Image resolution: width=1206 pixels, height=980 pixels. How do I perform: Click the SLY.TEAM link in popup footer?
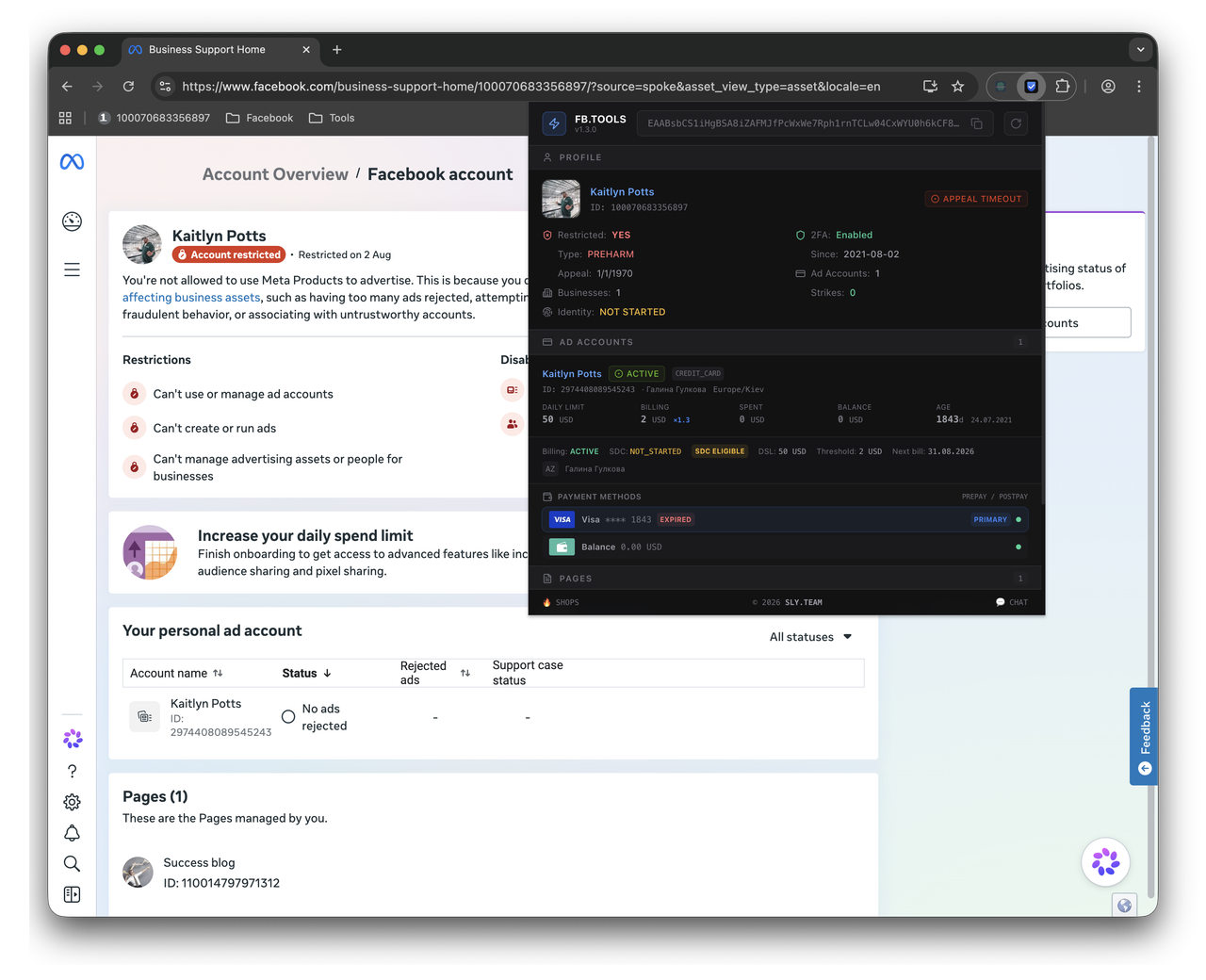(803, 602)
